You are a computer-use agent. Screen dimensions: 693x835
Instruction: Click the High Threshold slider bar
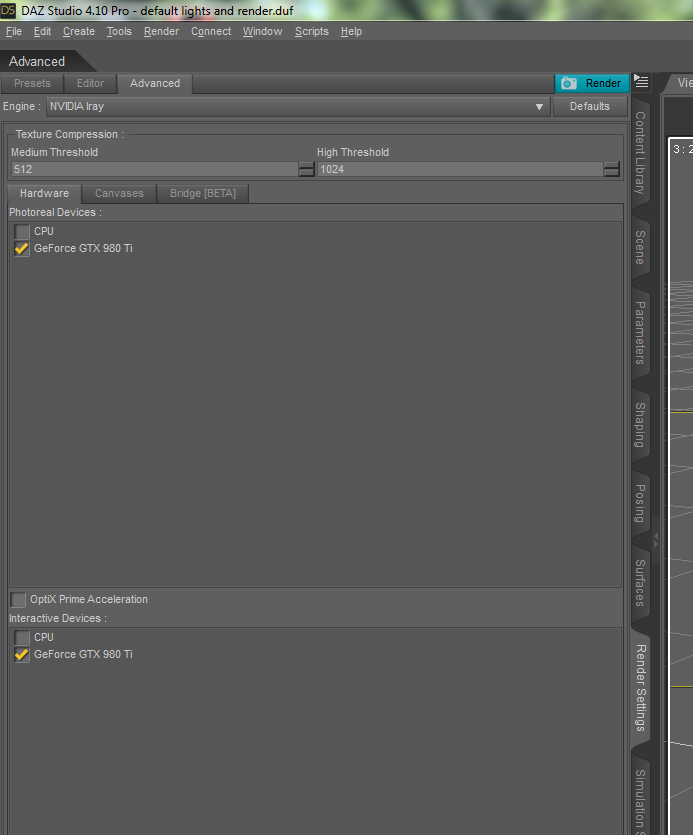[460, 169]
